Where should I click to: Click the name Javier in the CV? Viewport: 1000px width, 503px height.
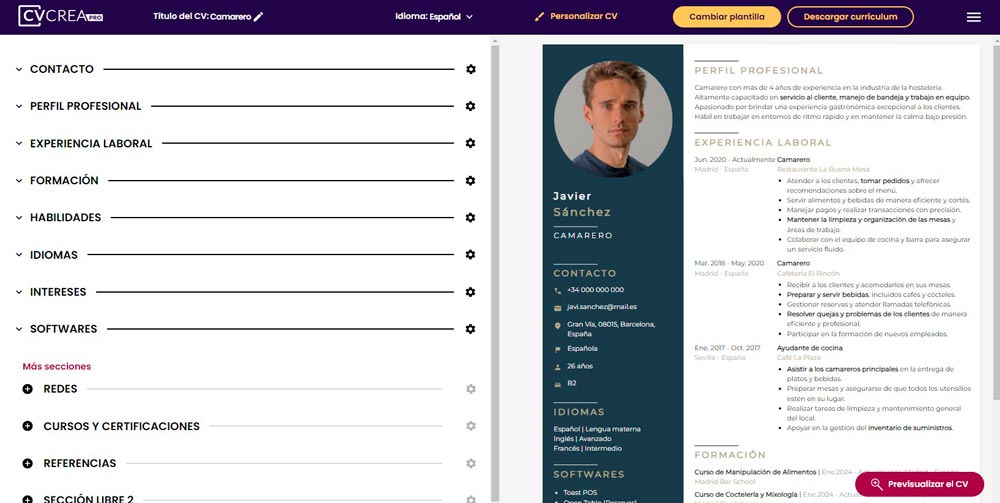[x=572, y=196]
